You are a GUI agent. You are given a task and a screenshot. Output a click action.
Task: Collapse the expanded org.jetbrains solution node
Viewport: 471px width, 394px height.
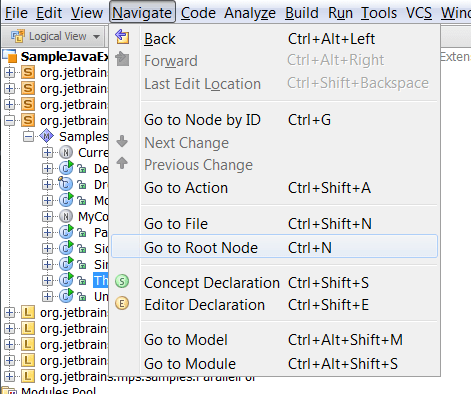[x=10, y=120]
